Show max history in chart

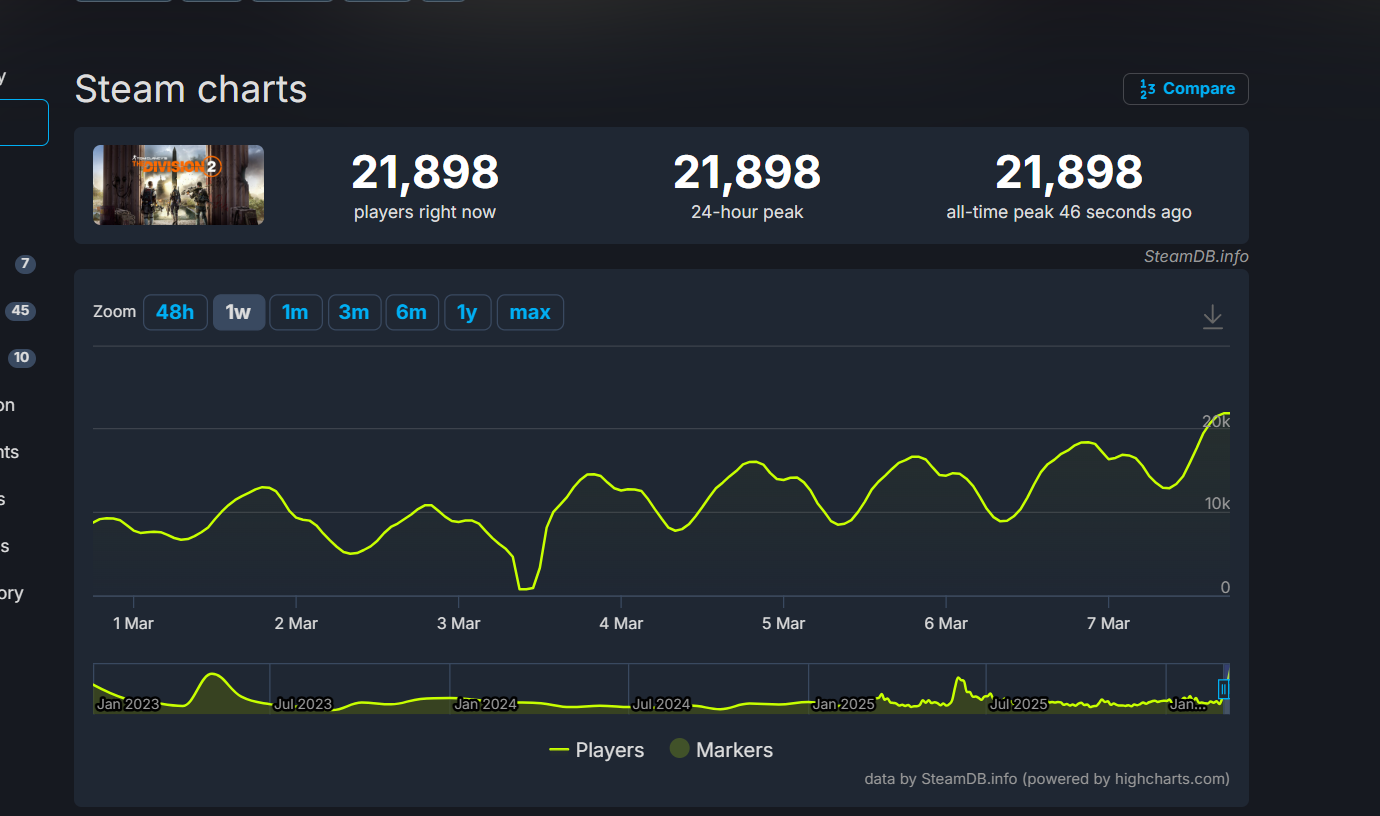click(530, 312)
